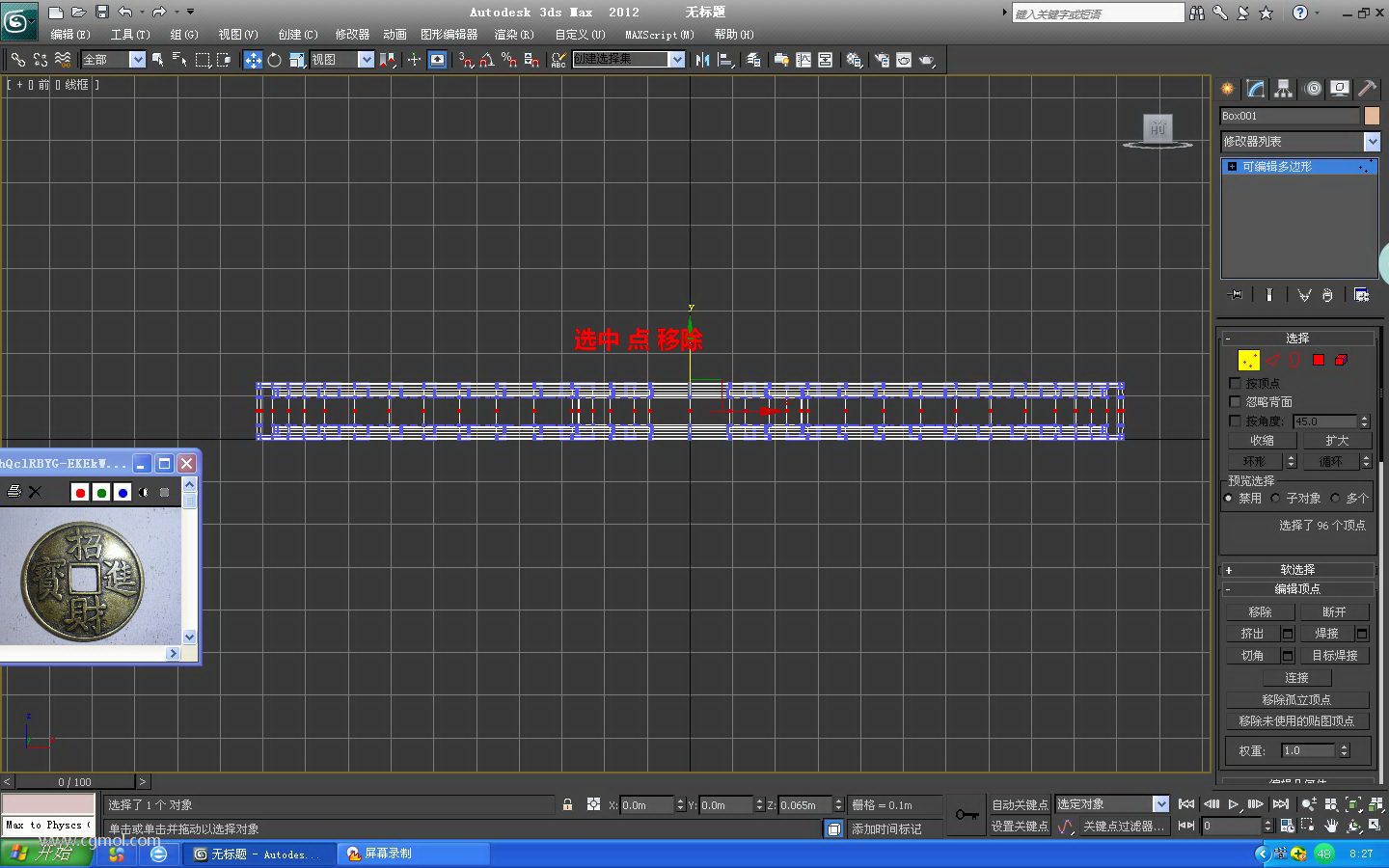This screenshot has width=1389, height=868.
Task: Select Element sub-object level icon
Action: [1341, 361]
